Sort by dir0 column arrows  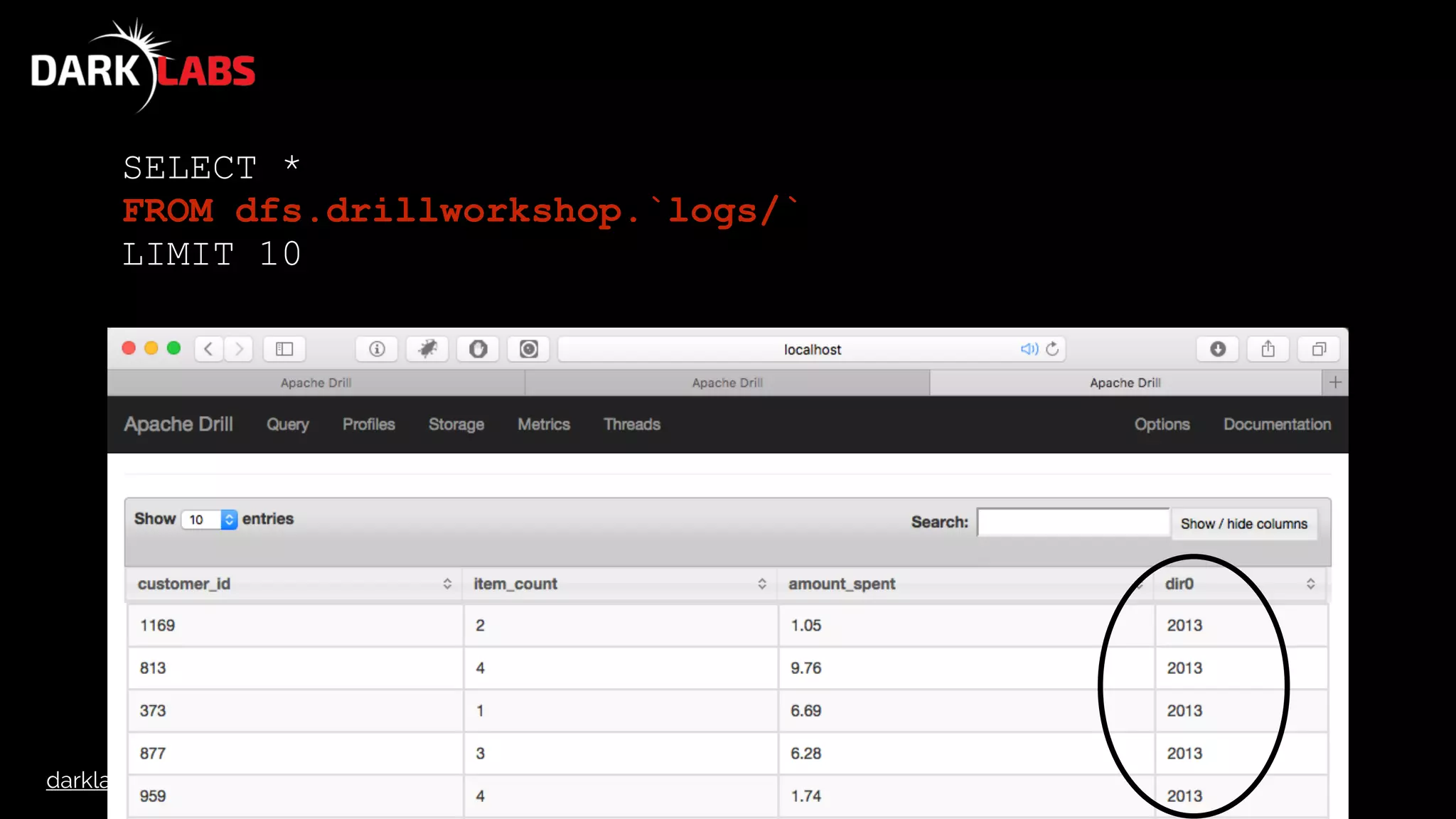pyautogui.click(x=1311, y=584)
